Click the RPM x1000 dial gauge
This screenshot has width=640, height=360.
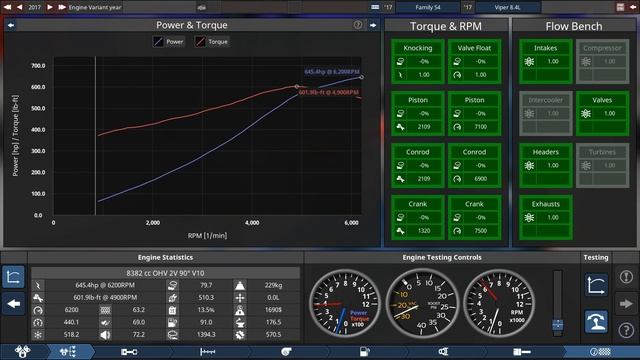point(499,303)
